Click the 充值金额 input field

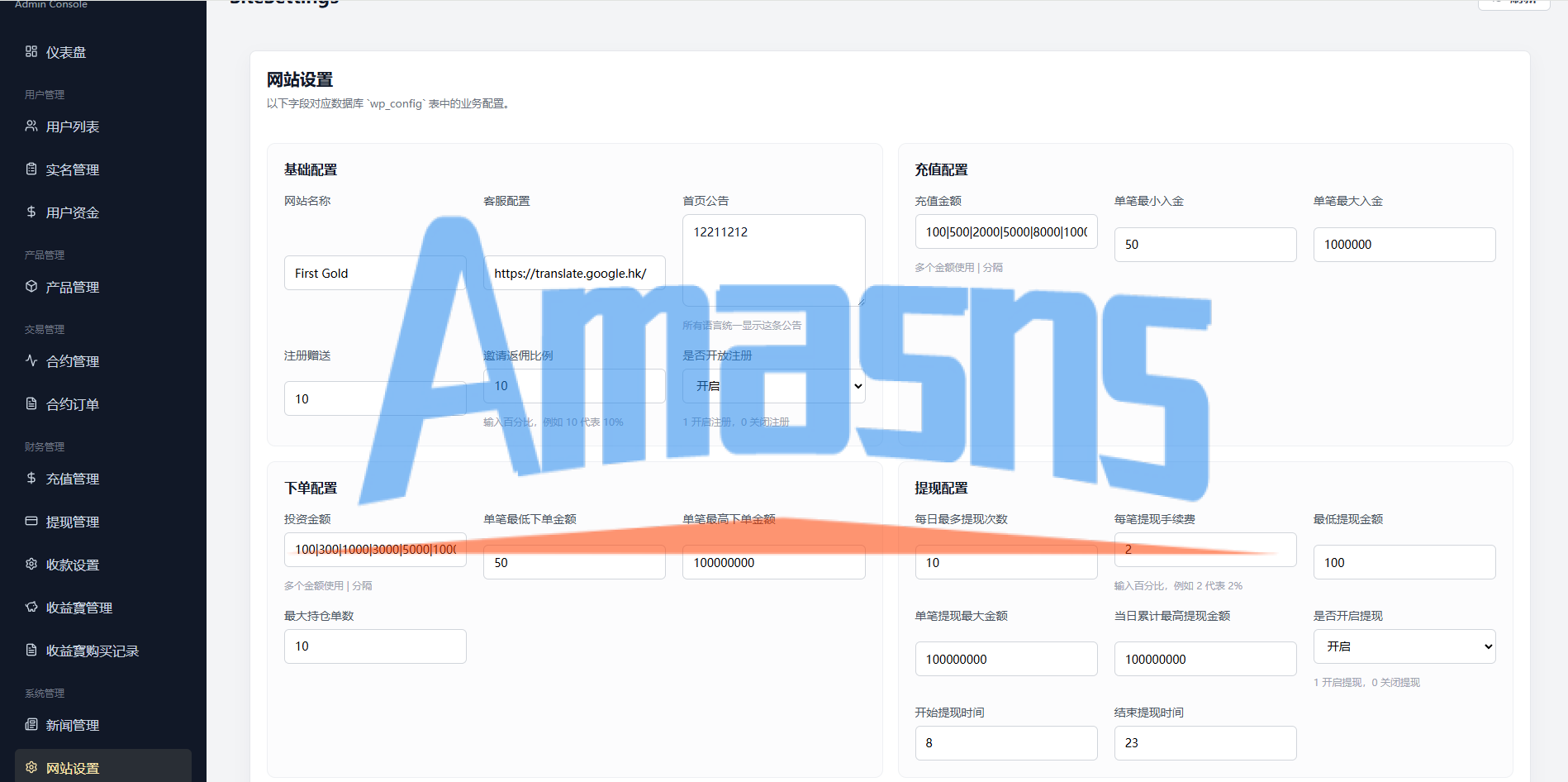[1006, 231]
